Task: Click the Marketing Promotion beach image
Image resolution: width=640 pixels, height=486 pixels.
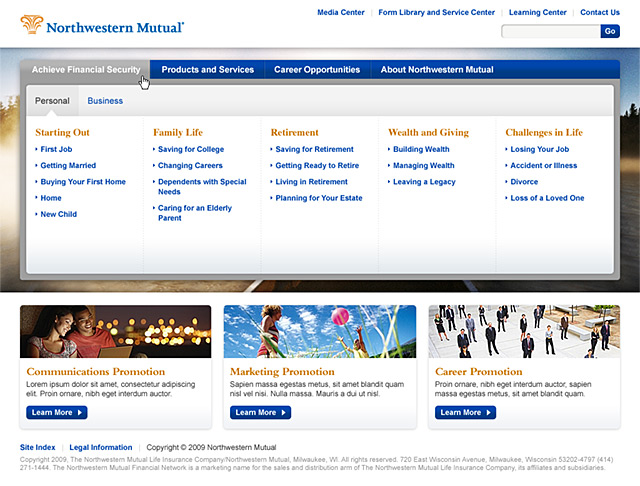Action: tap(319, 331)
